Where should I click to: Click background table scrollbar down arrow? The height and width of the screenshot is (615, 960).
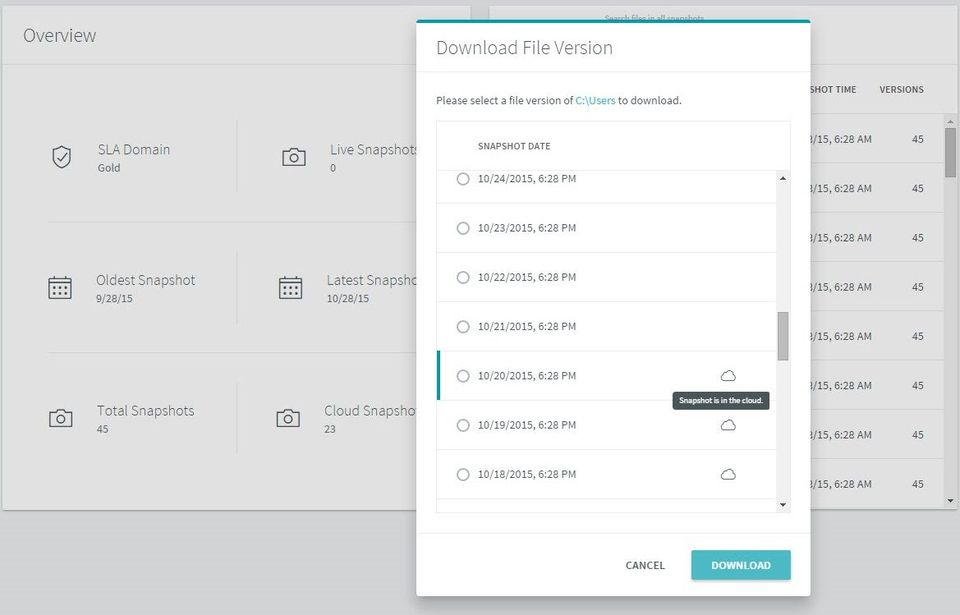950,500
